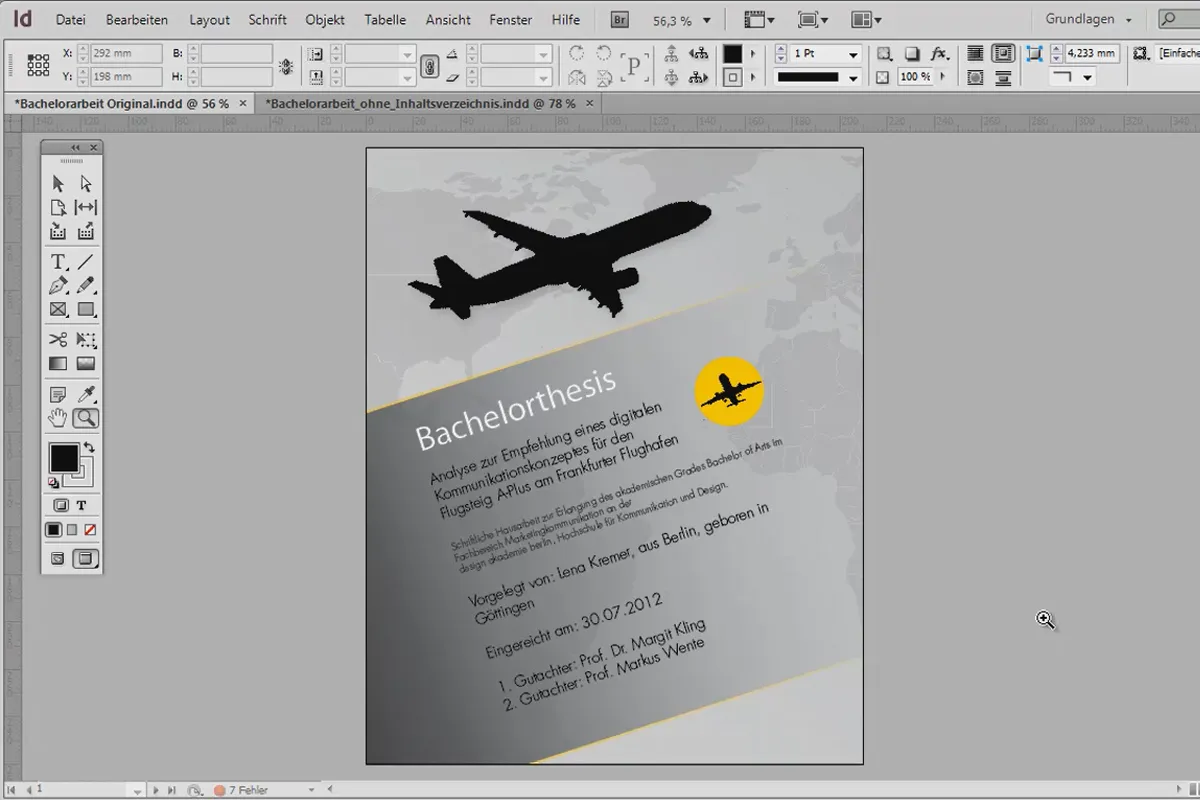
Task: Click the large black fill color swatch
Action: 64,458
